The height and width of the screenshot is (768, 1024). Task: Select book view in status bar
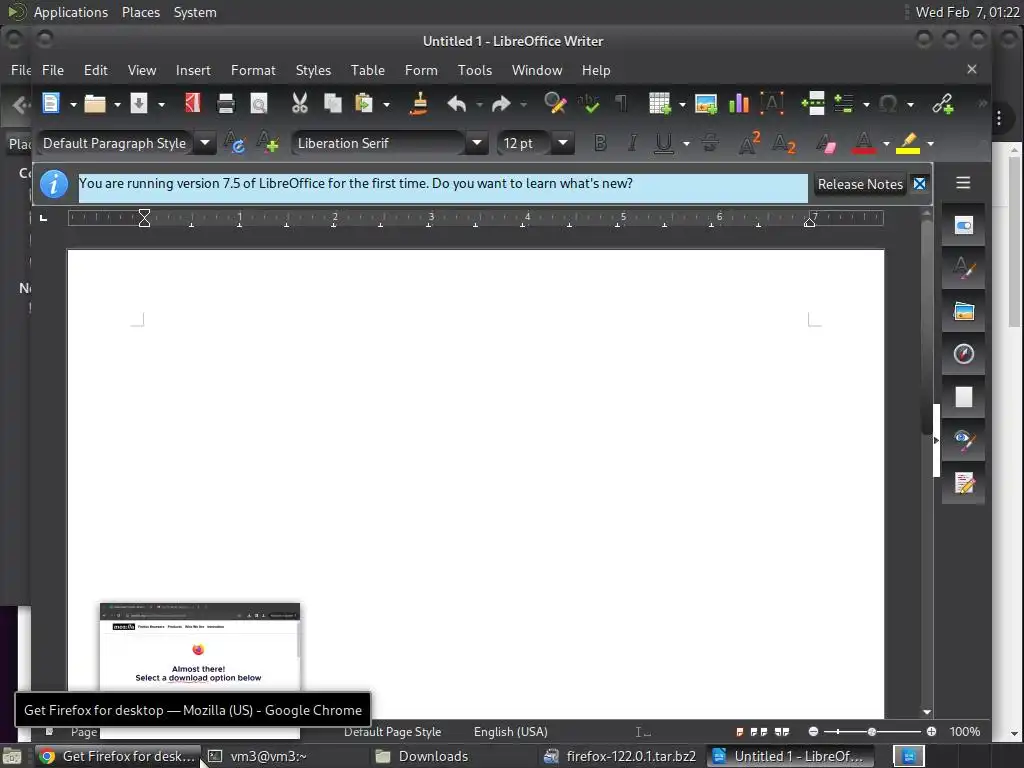[782, 732]
